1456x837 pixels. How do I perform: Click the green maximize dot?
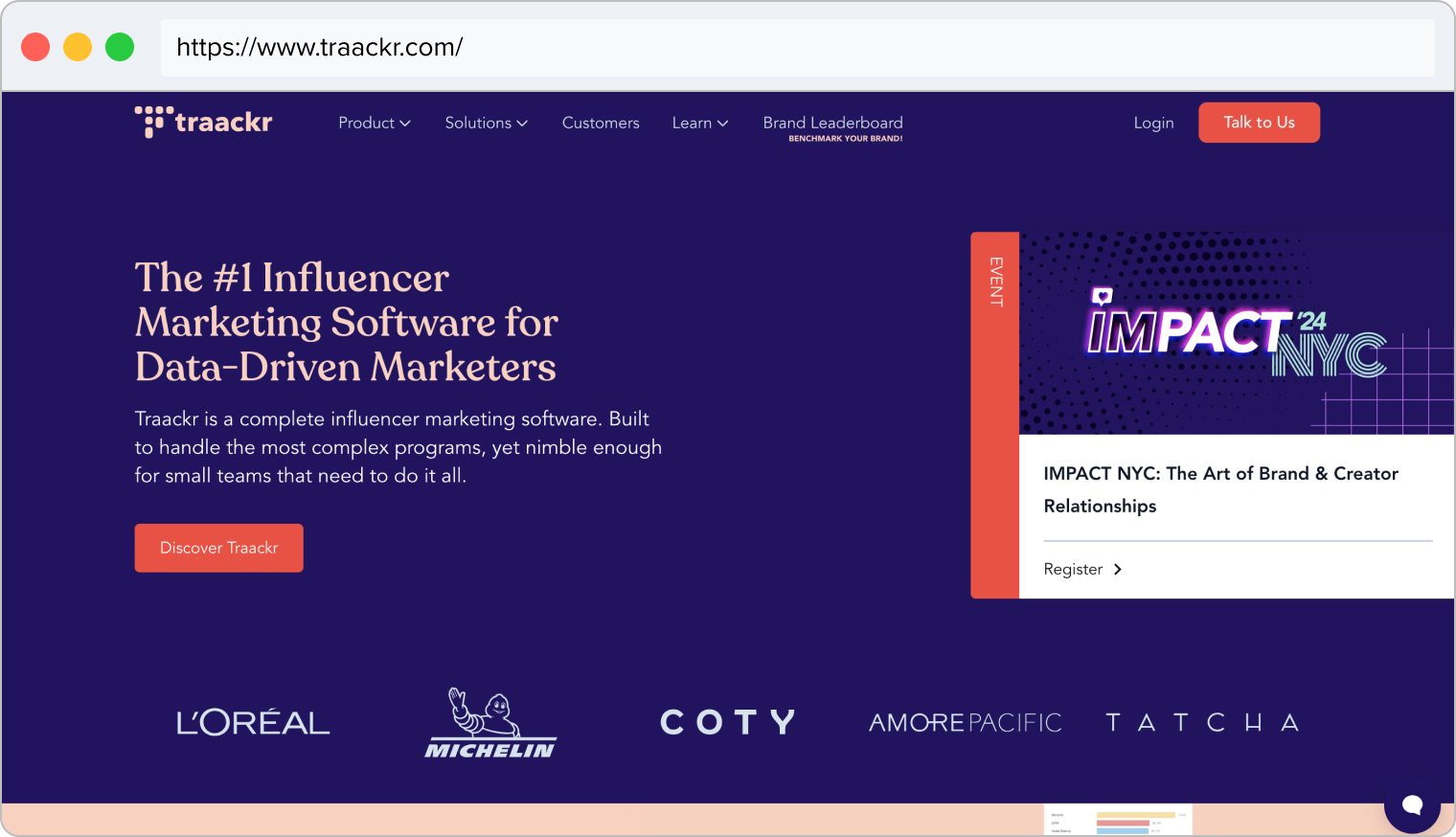[x=120, y=47]
